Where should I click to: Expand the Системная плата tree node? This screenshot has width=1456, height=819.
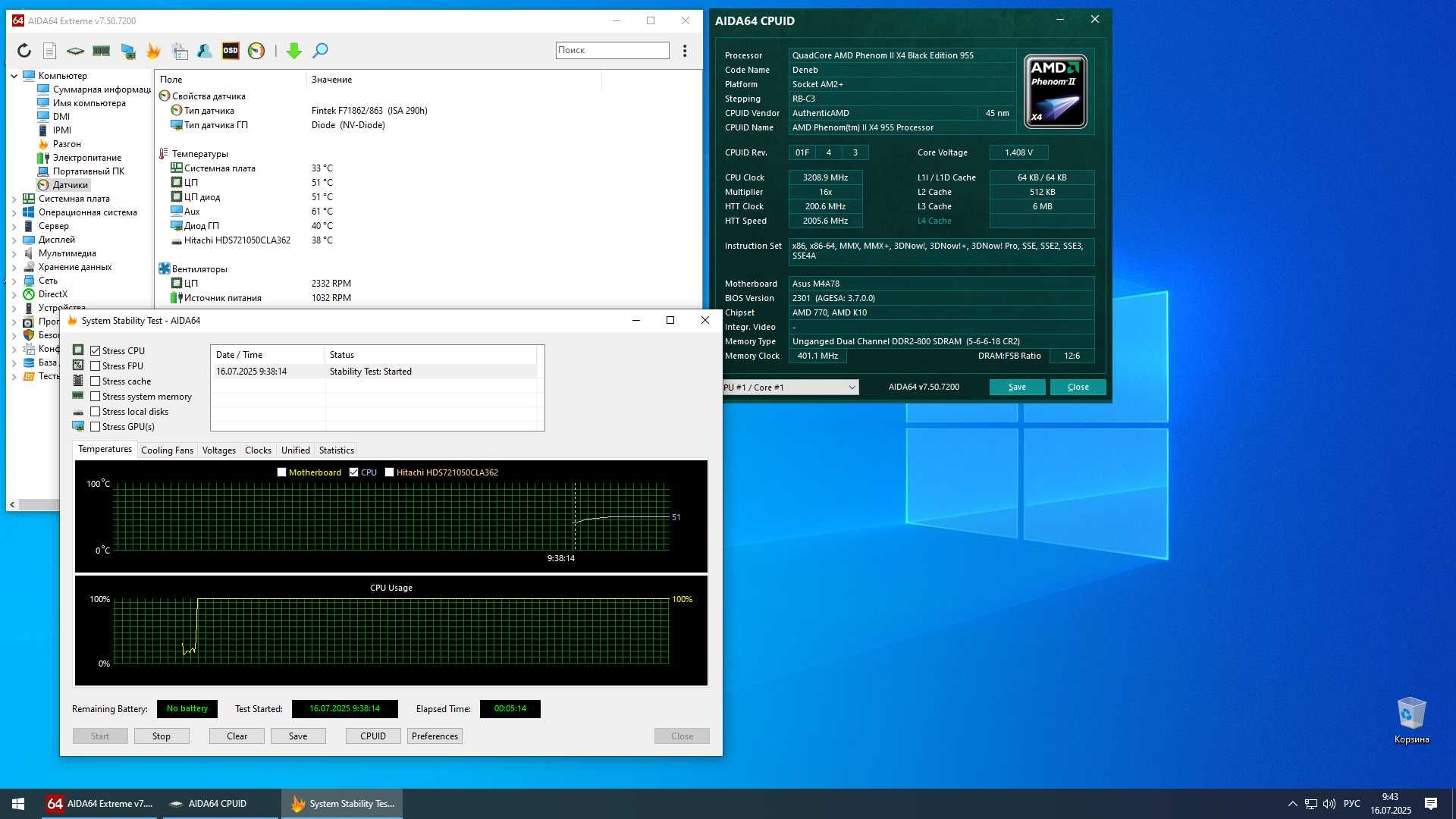pos(14,199)
